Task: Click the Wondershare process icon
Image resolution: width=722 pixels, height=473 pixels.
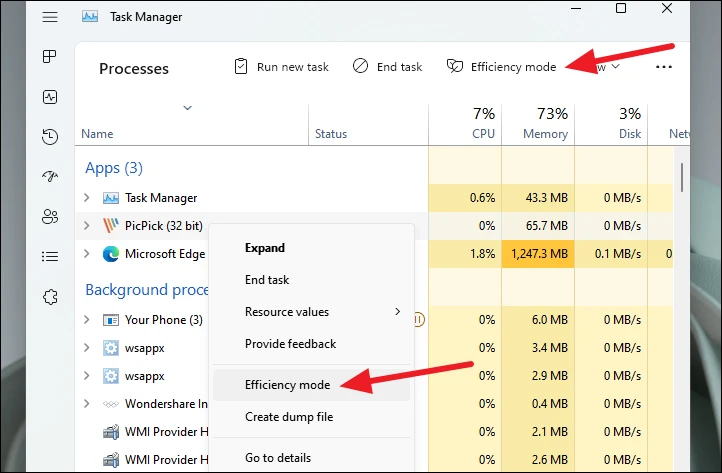Action: coord(111,404)
